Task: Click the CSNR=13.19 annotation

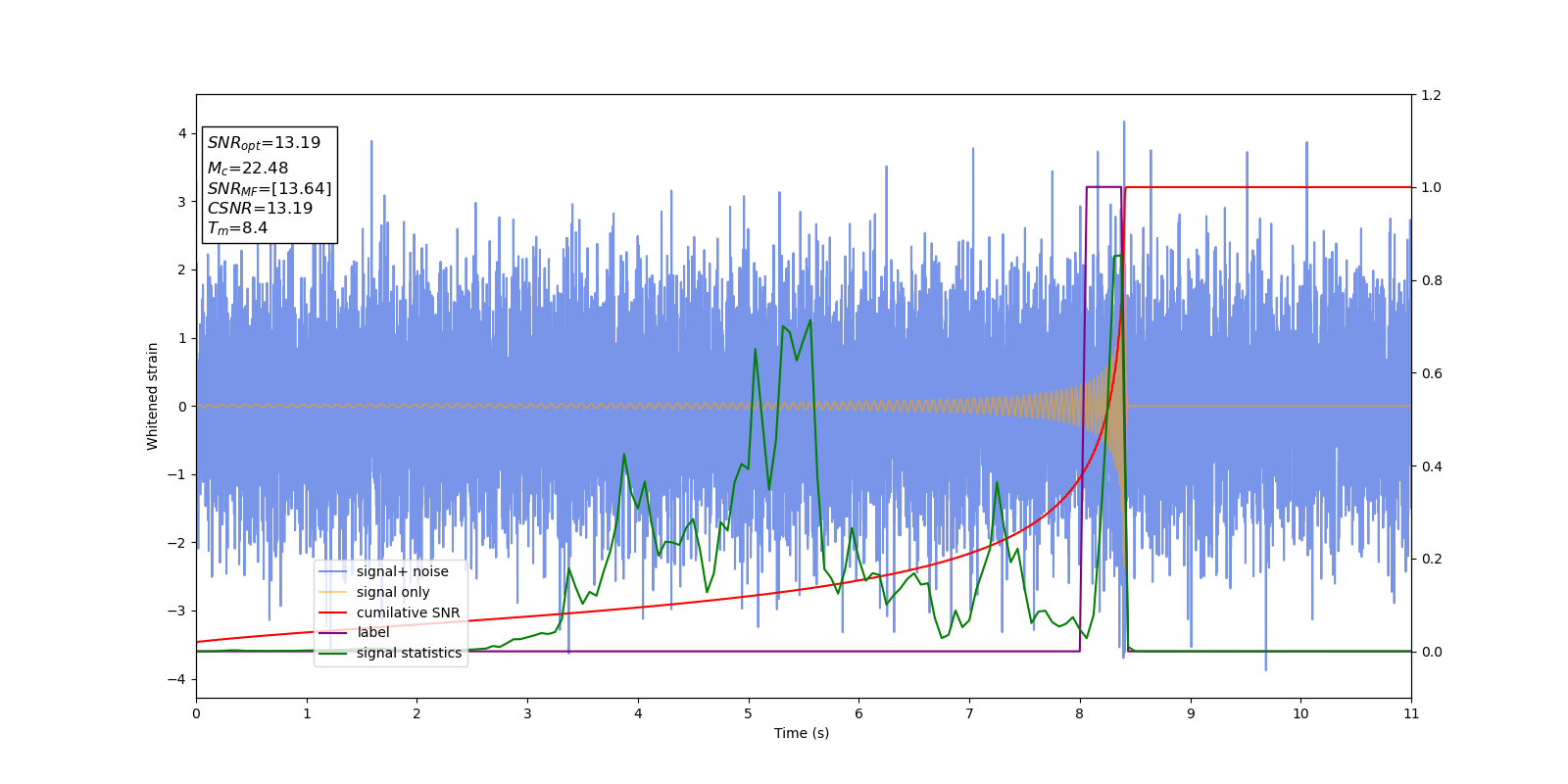Action: tap(260, 208)
